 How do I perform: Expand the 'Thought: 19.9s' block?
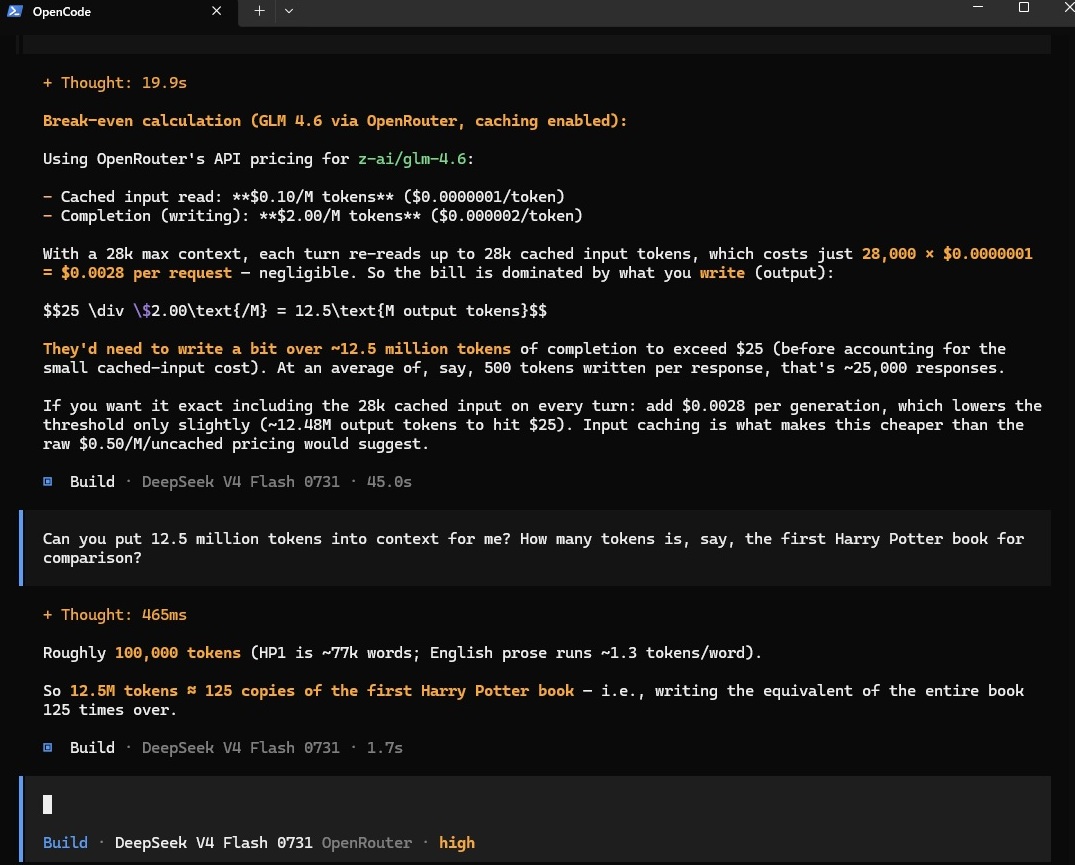click(x=114, y=83)
